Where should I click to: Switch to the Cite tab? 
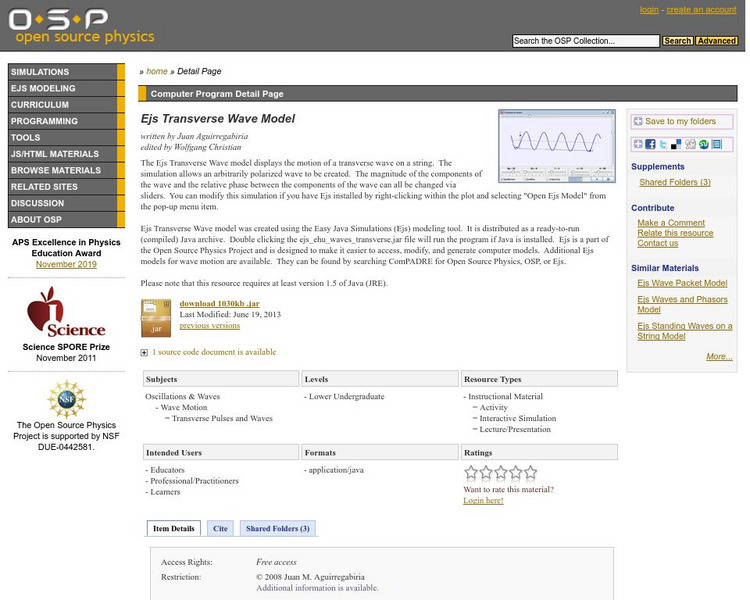coord(220,528)
